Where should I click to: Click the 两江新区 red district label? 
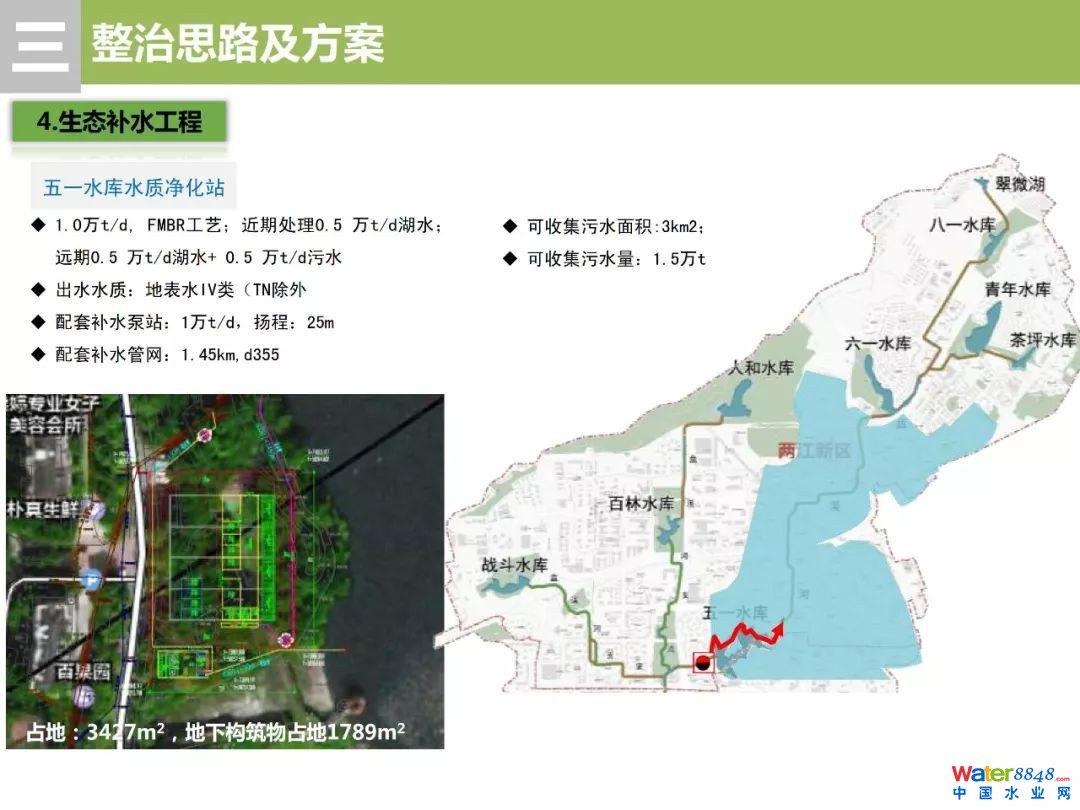[814, 451]
